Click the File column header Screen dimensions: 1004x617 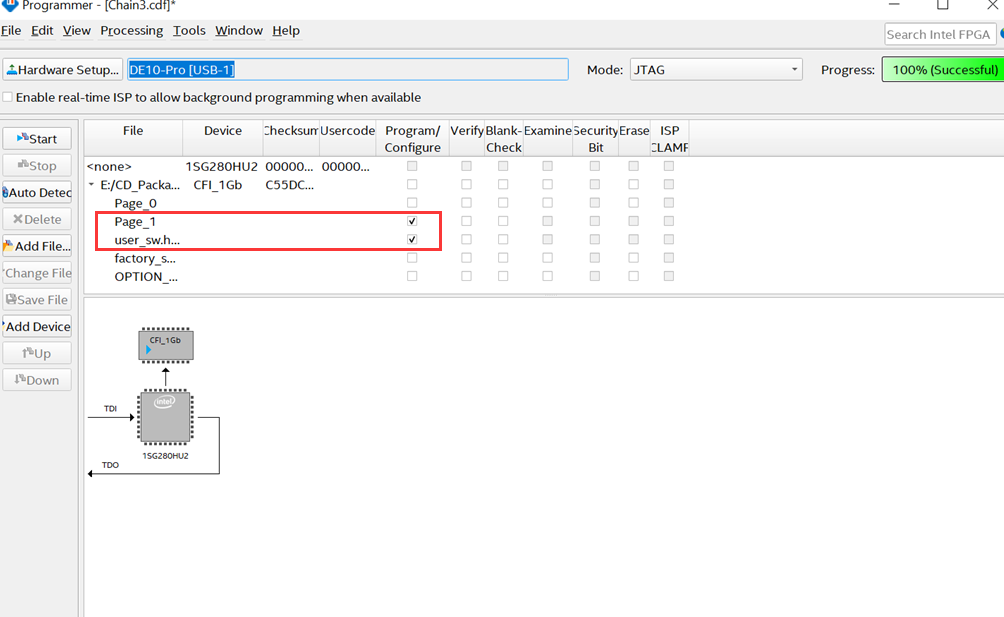click(x=133, y=138)
